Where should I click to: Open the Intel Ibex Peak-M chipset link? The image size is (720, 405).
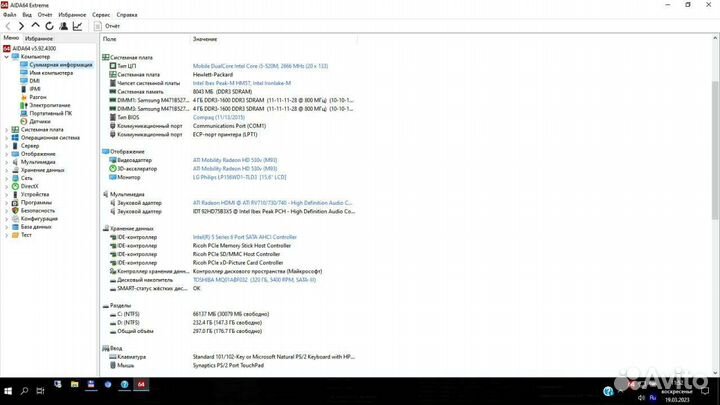point(242,83)
